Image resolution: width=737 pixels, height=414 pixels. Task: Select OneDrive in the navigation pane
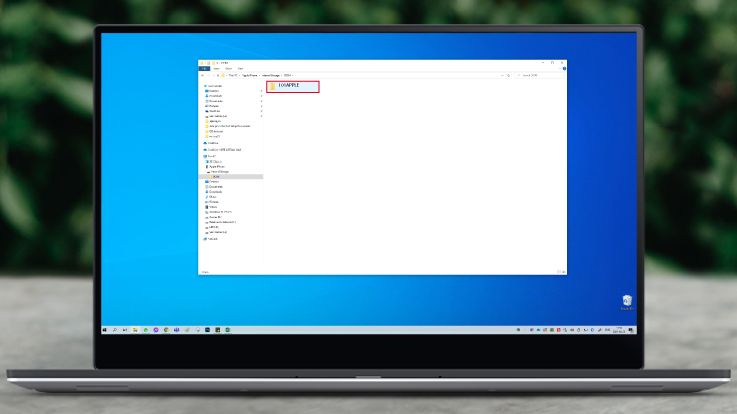tap(213, 142)
